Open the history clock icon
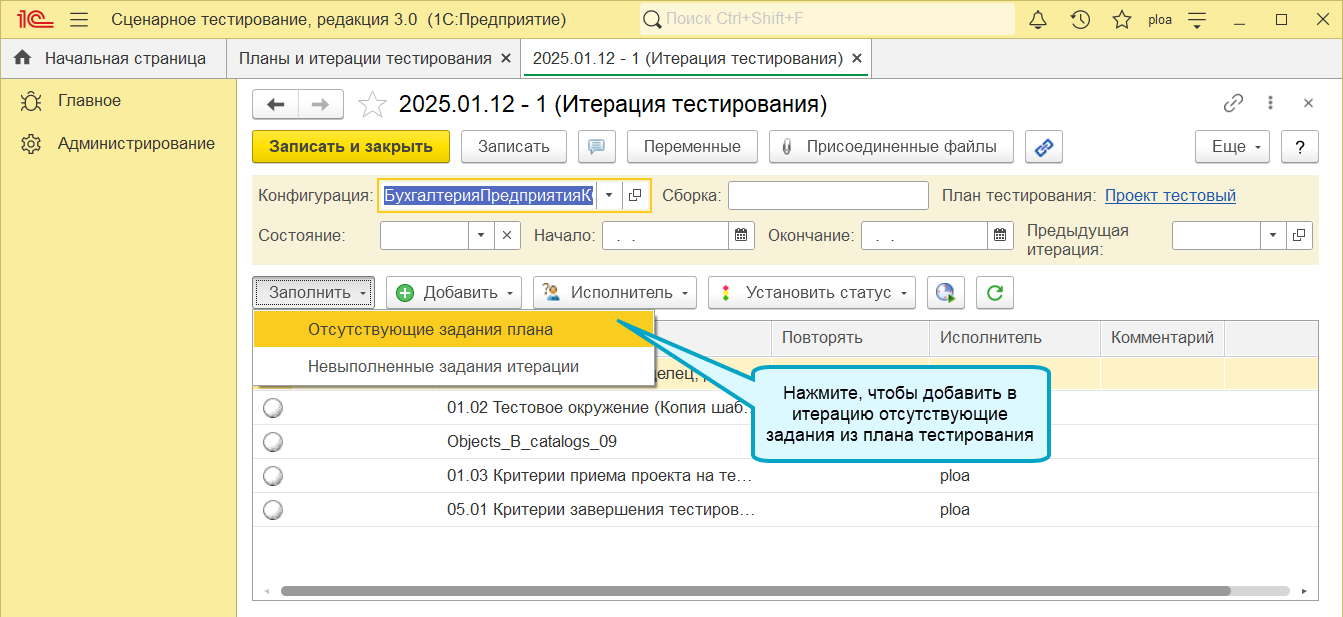The image size is (1343, 617). click(x=1080, y=19)
